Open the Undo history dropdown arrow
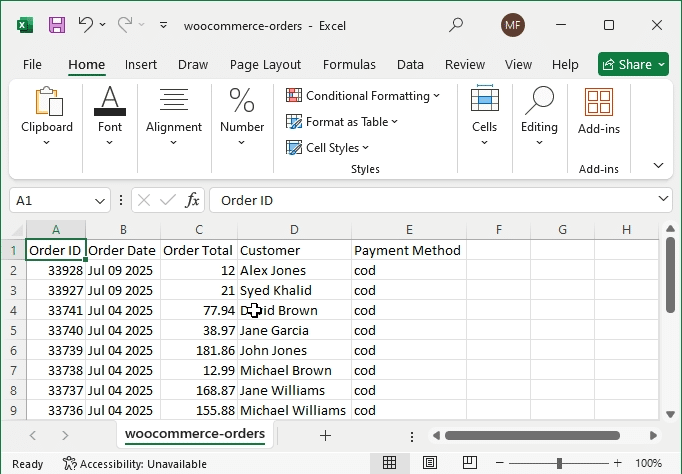 tap(103, 25)
